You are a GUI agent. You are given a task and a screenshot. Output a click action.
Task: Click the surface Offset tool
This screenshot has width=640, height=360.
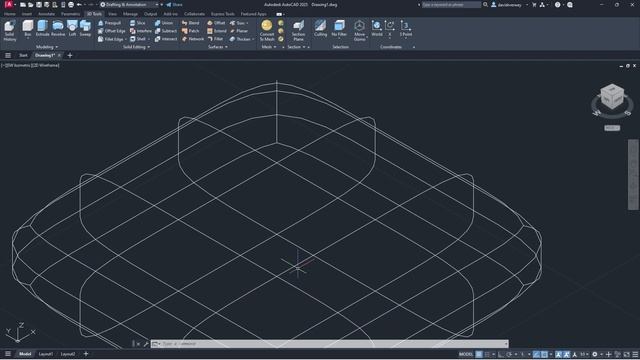216,23
